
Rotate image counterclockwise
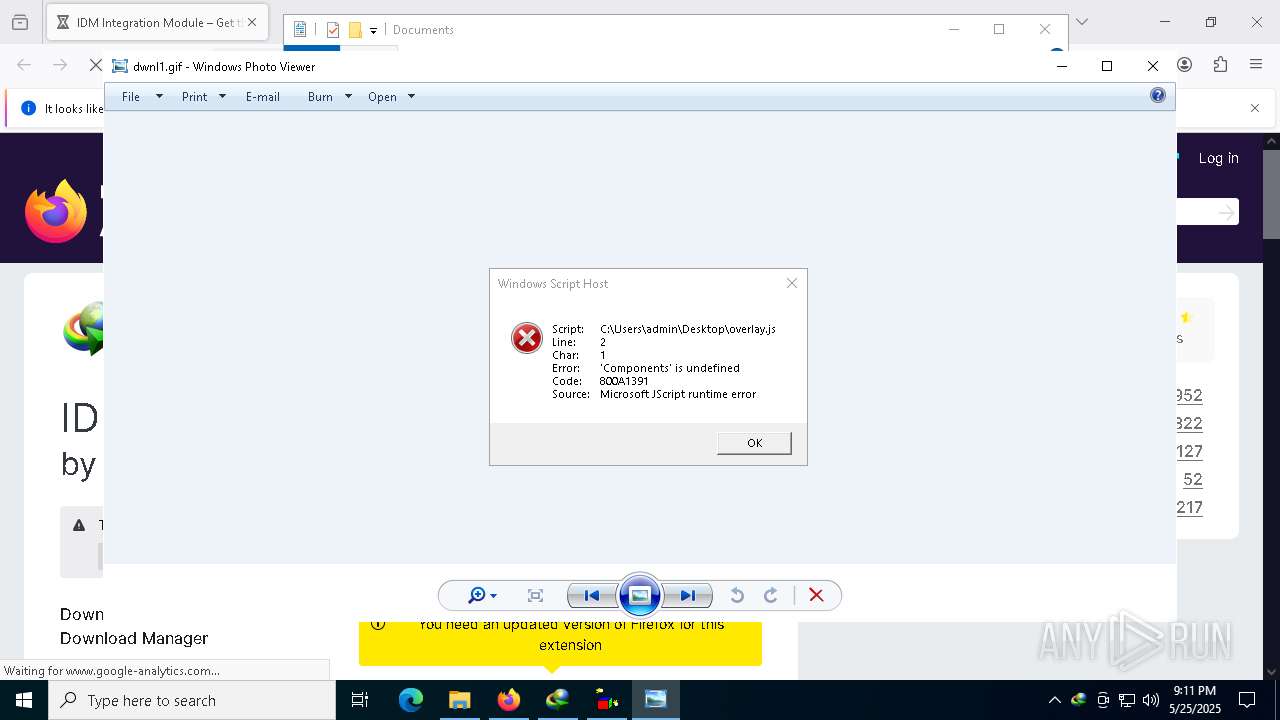pyautogui.click(x=737, y=596)
